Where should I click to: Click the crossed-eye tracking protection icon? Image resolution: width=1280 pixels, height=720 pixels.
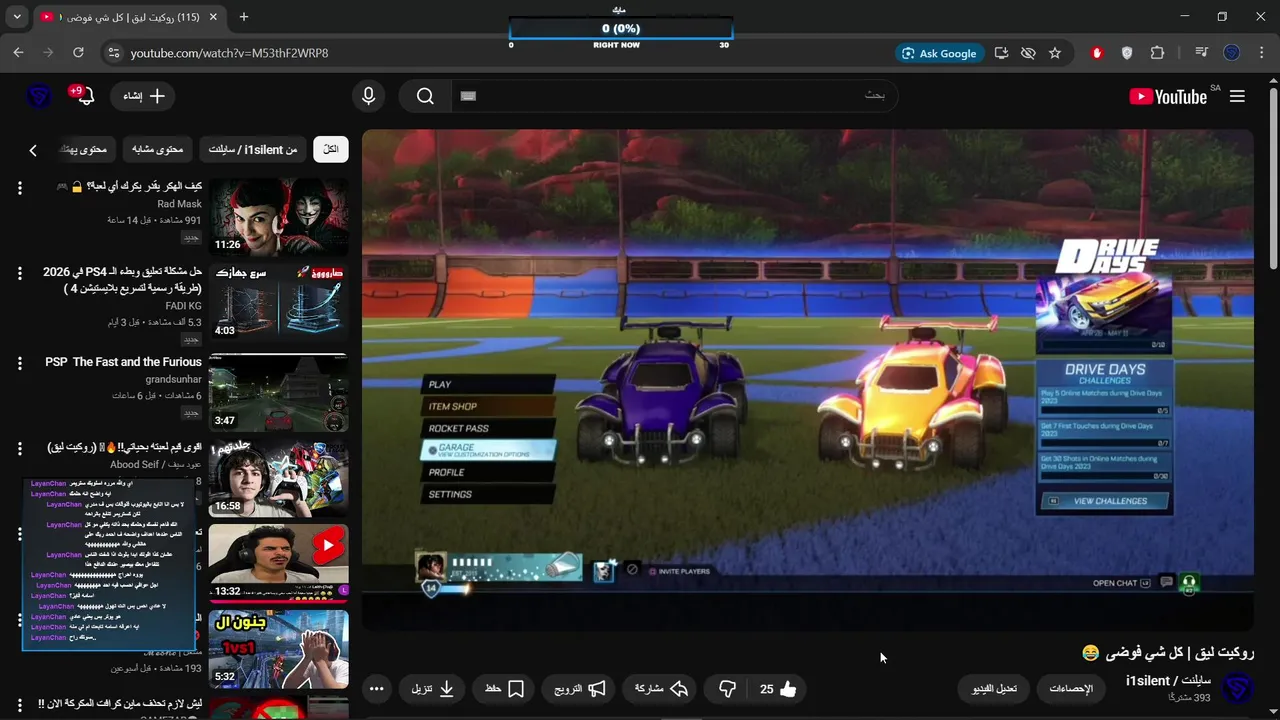(1028, 53)
